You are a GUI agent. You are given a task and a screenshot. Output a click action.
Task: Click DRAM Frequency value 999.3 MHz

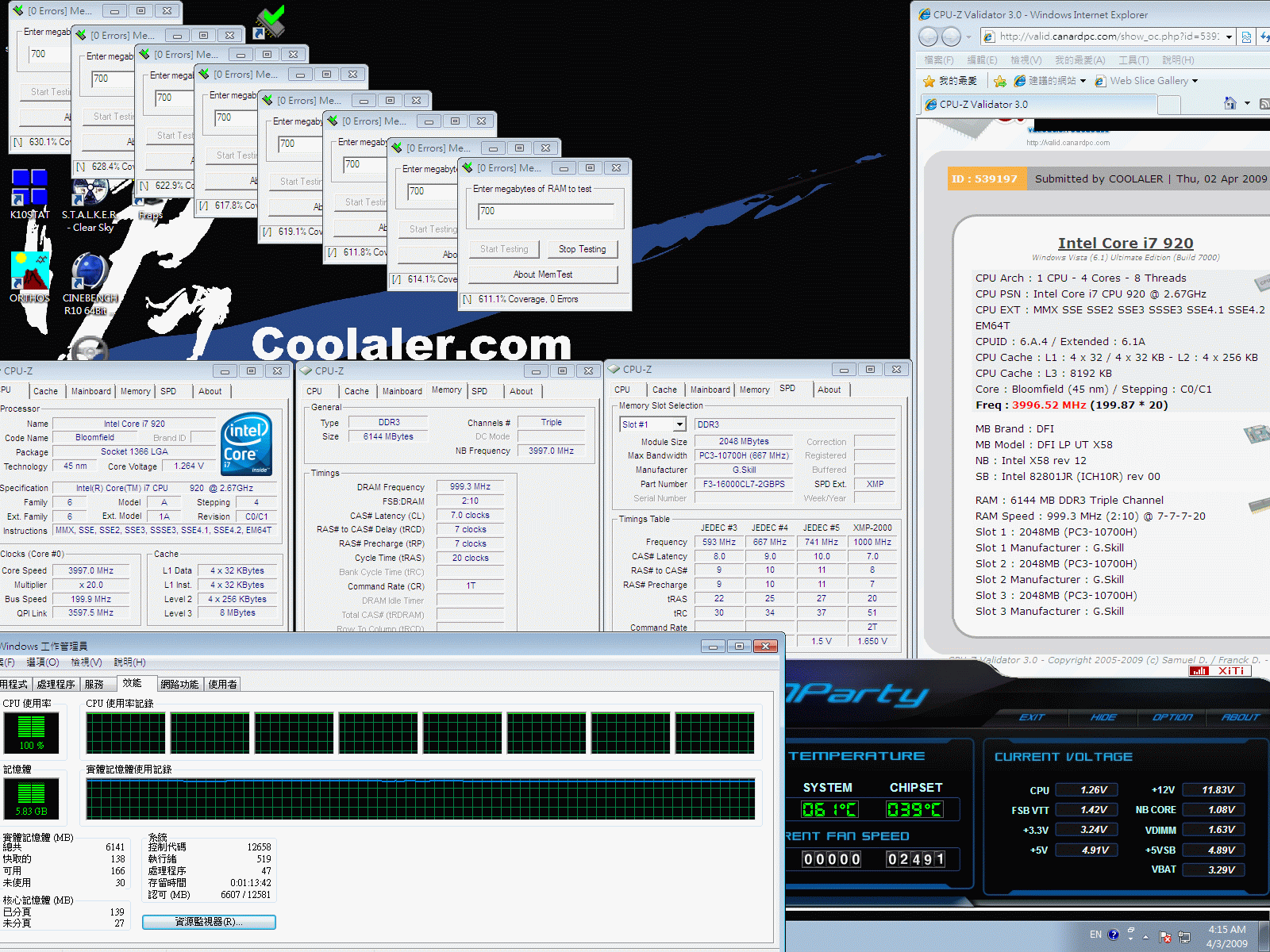pyautogui.click(x=470, y=487)
